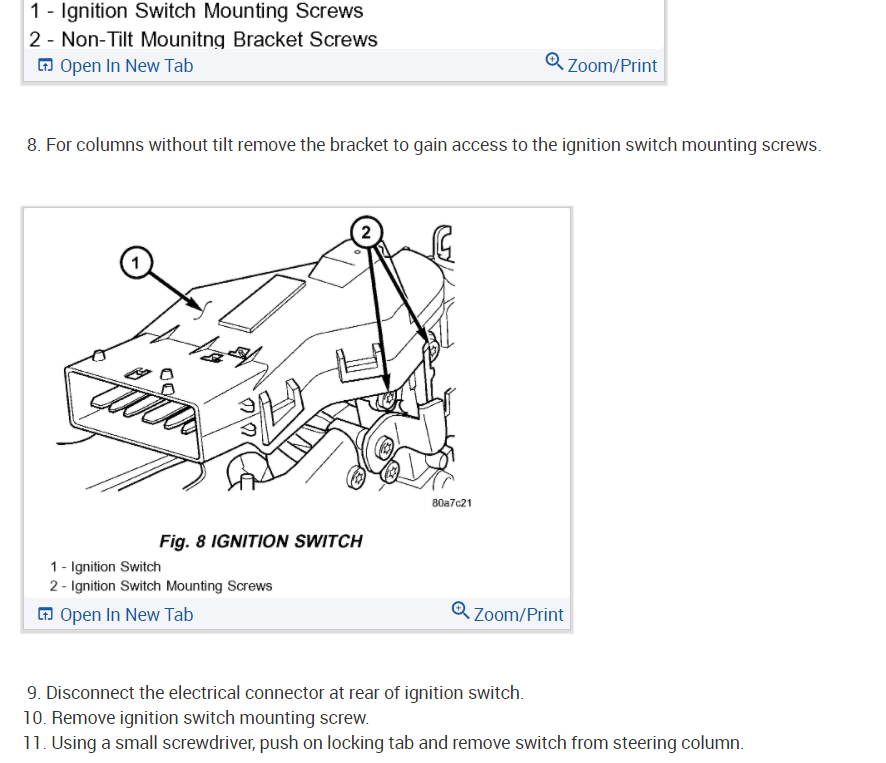The height and width of the screenshot is (763, 886).
Task: Click the magnifier icon below the Non-Tilt Bracket caption
Action: pyautogui.click(x=554, y=62)
